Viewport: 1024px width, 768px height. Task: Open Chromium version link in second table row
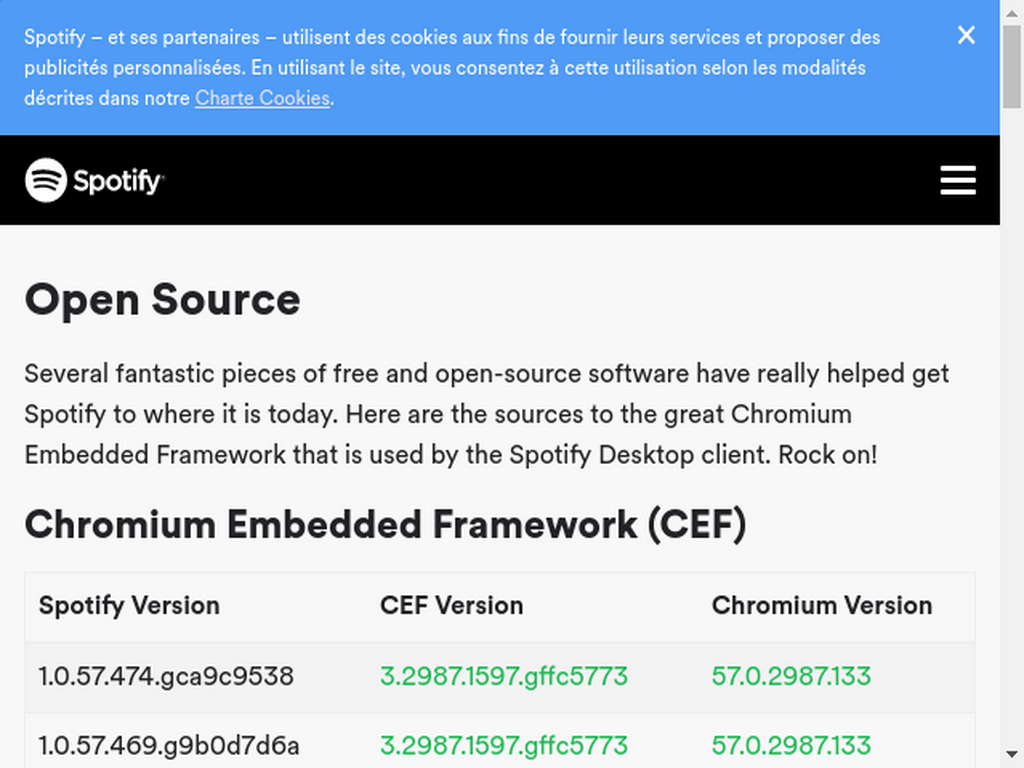791,745
